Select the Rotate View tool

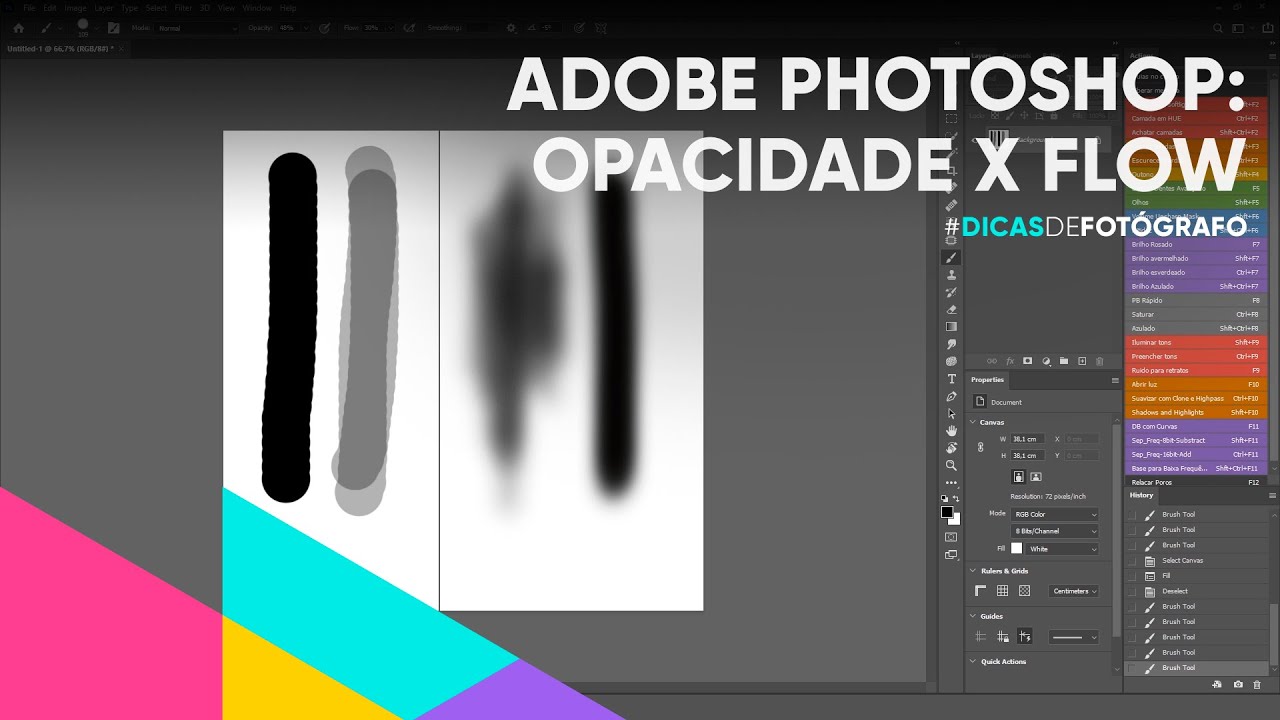pos(951,447)
